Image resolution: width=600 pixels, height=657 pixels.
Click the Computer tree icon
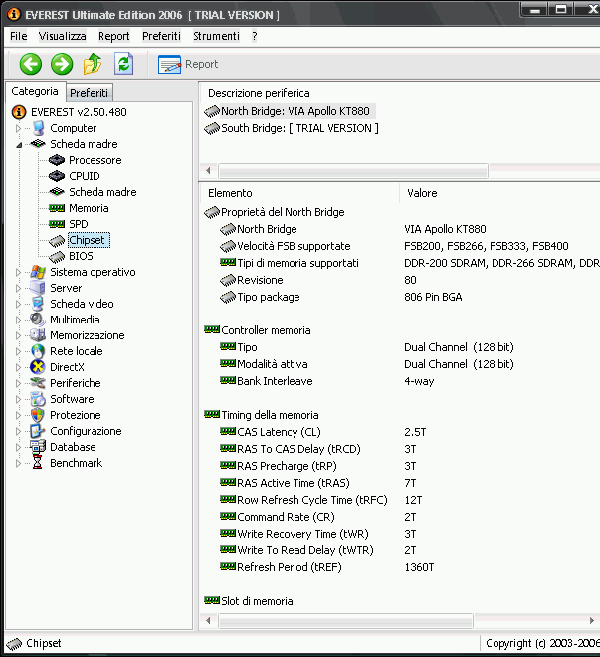(39, 128)
